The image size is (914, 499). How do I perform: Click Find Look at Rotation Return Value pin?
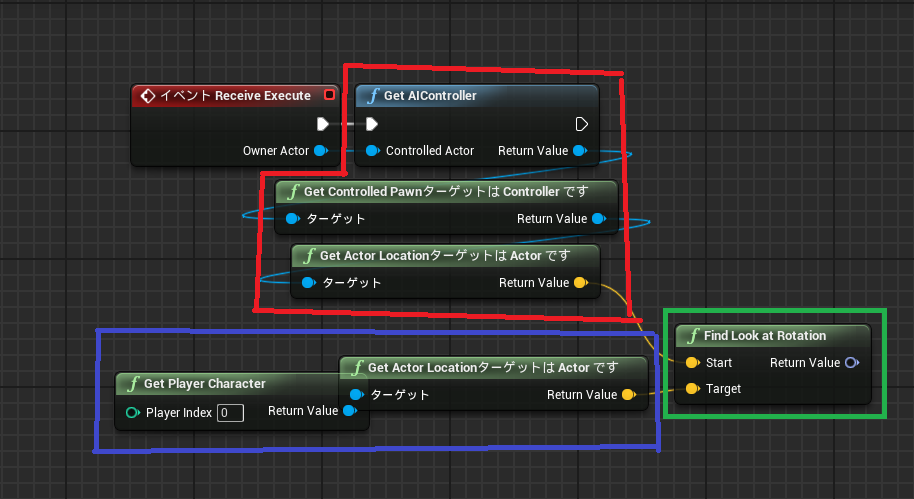[x=852, y=363]
